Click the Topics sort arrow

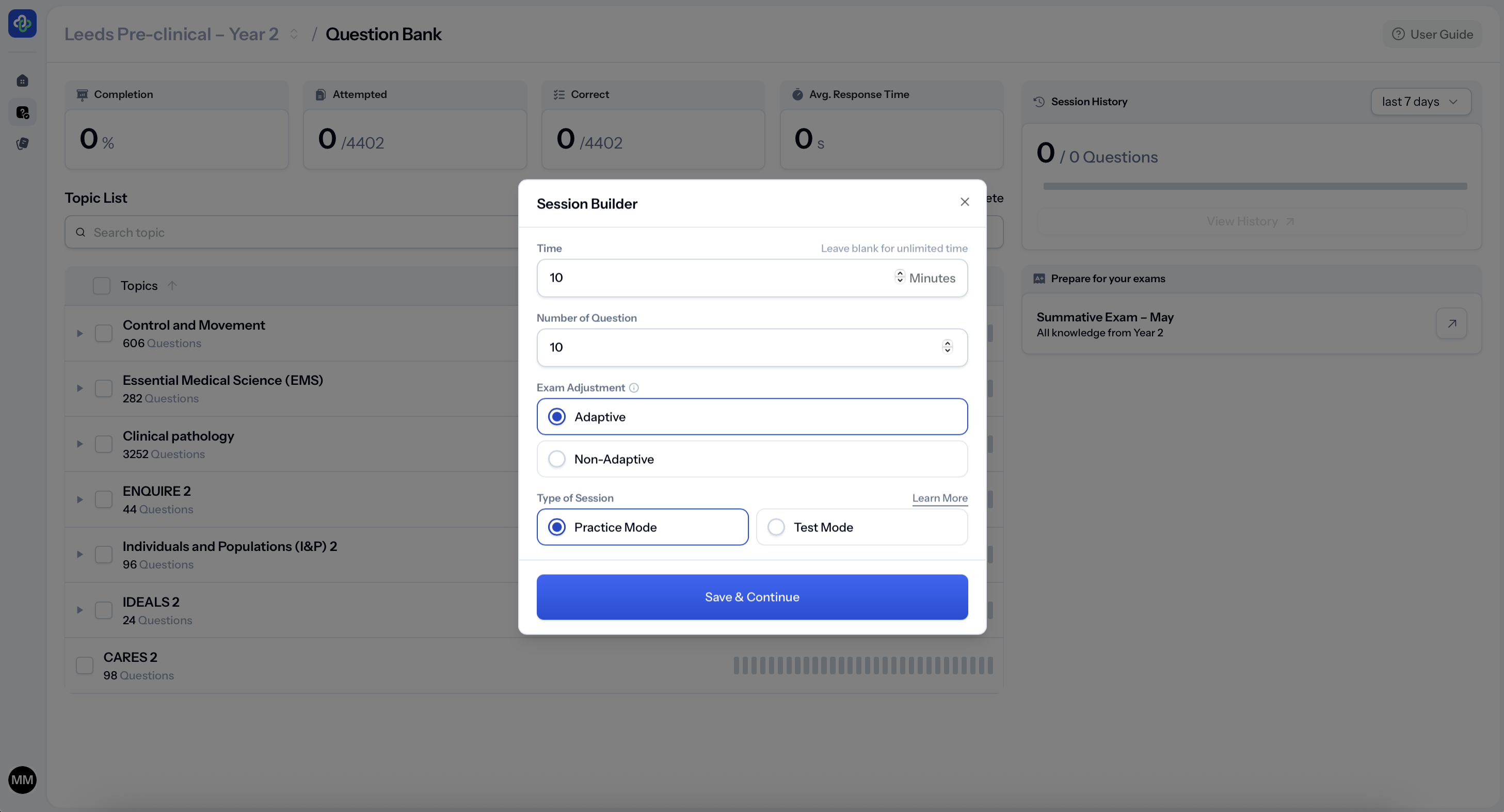172,285
